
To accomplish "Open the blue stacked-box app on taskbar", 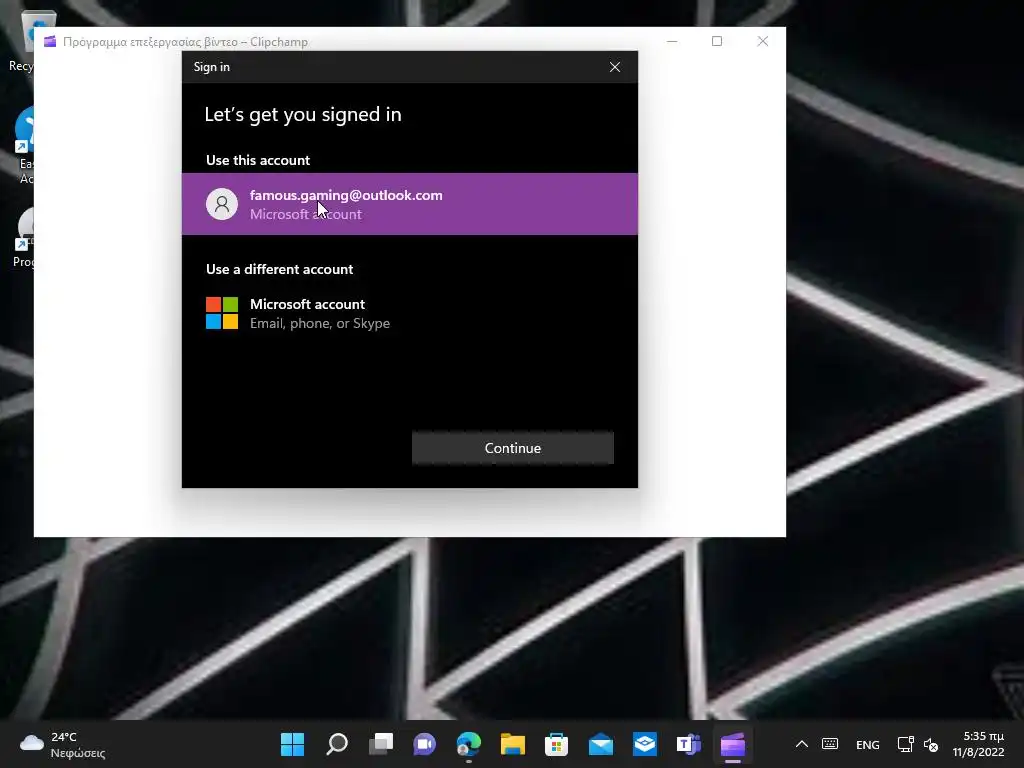I will pyautogui.click(x=645, y=744).
